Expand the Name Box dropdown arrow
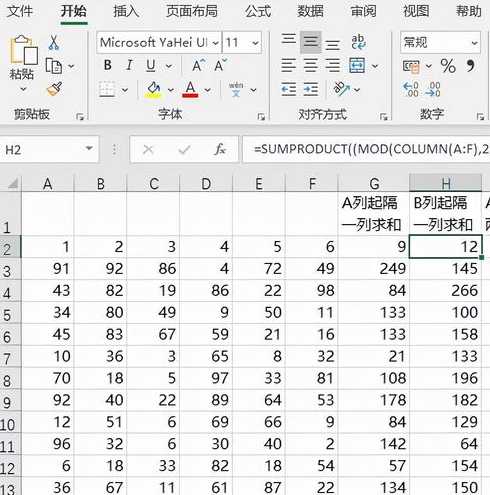Image resolution: width=490 pixels, height=495 pixels. [89, 149]
